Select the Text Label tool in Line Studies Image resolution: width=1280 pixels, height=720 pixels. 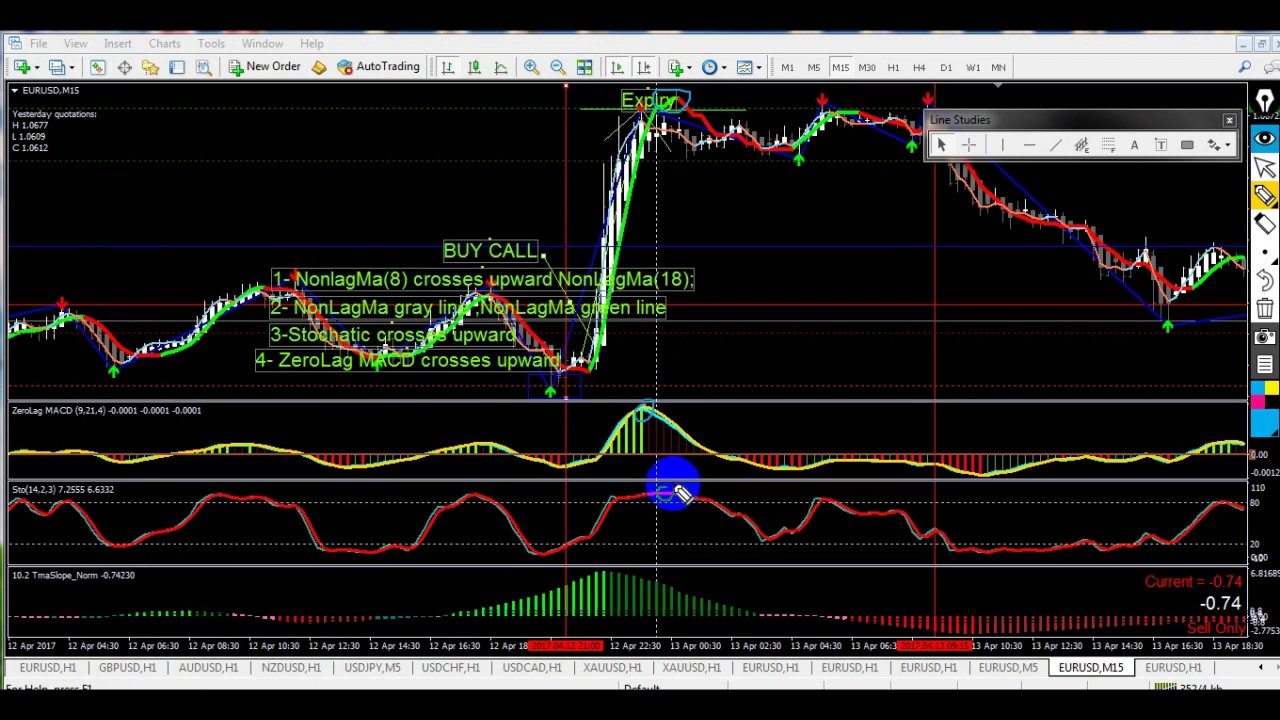(x=1161, y=146)
